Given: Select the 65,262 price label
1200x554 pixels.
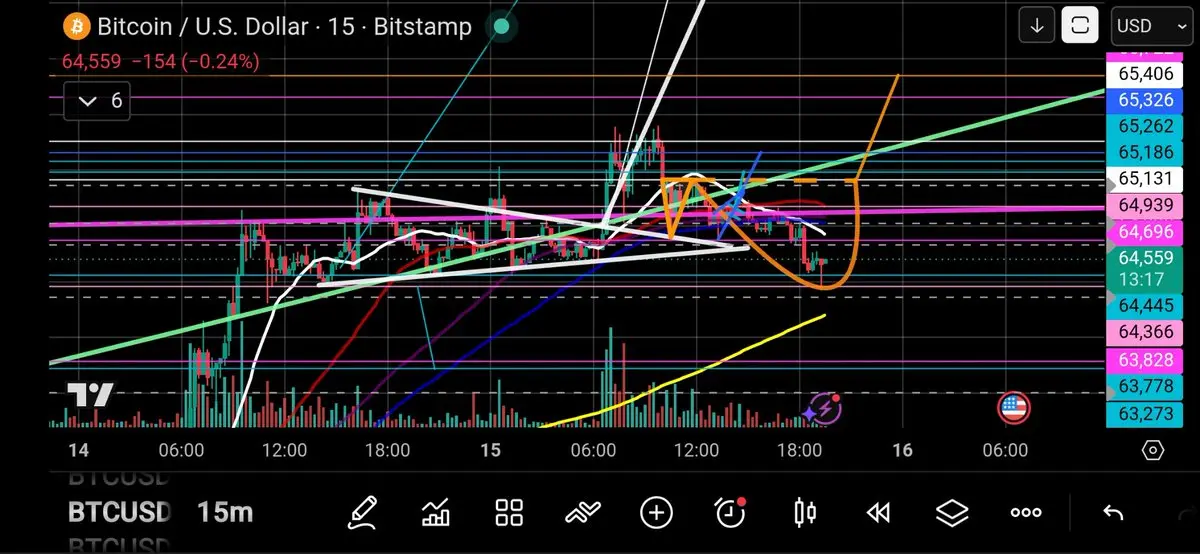Looking at the screenshot, I should (1145, 126).
